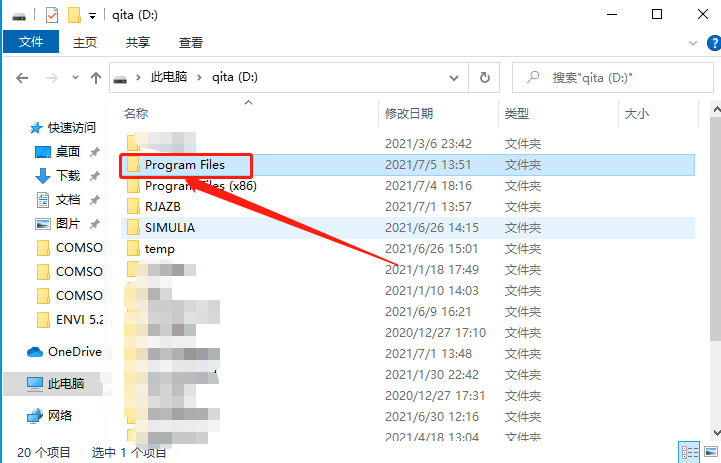Expand the chevron after 此电脑 breadcrumb
The image size is (721, 463).
click(199, 78)
